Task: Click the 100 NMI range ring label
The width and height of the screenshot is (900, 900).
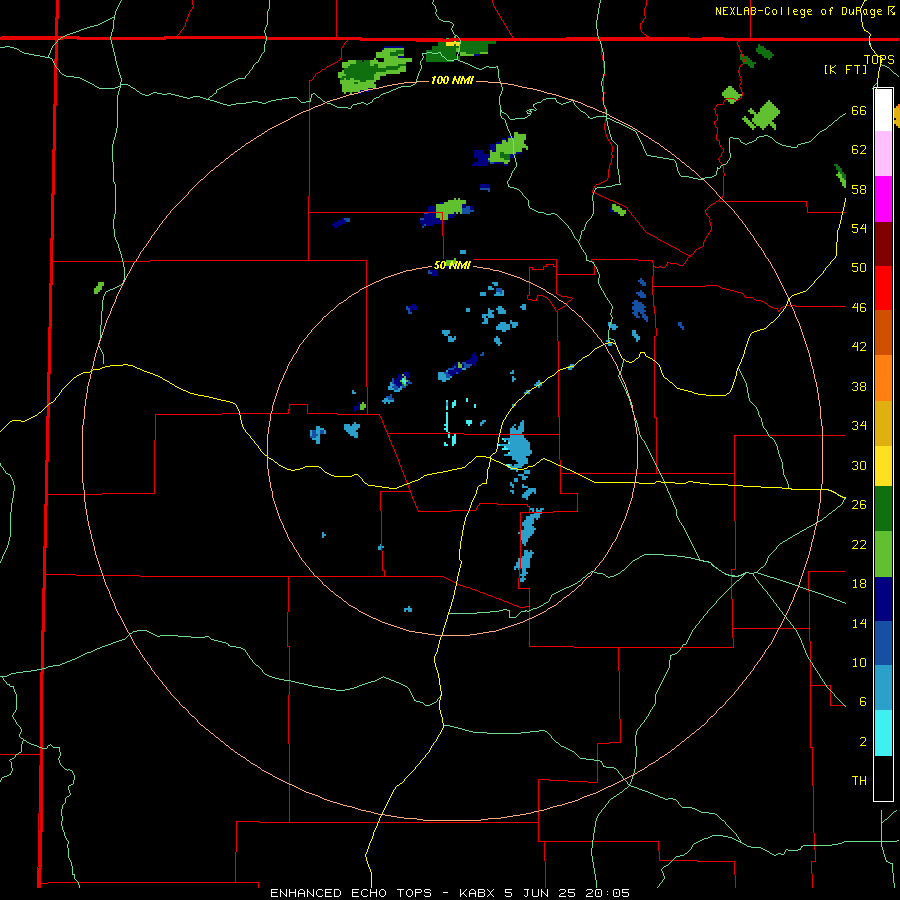Action: point(452,80)
